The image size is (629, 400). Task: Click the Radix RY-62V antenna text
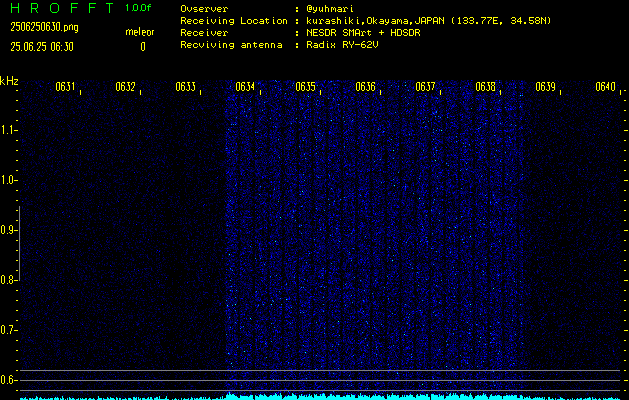[x=342, y=45]
